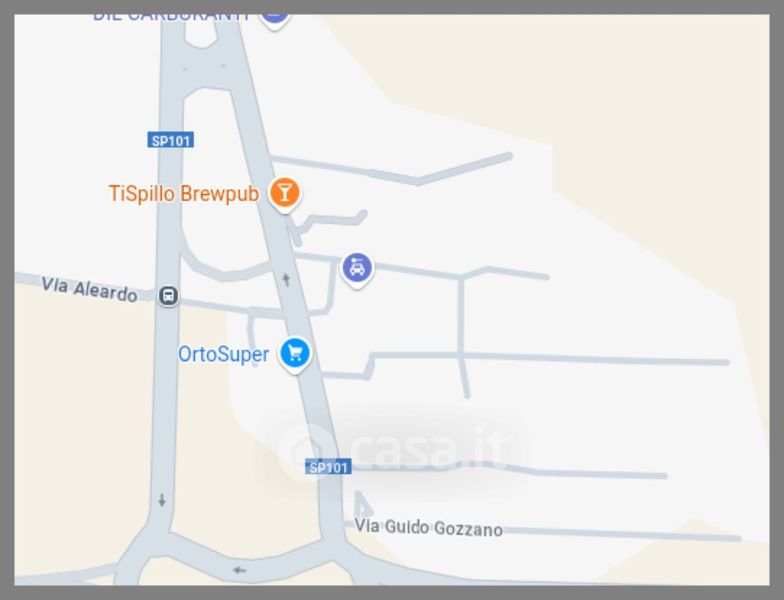Click the lower SP101 road shield
This screenshot has height=600, width=784.
(328, 467)
